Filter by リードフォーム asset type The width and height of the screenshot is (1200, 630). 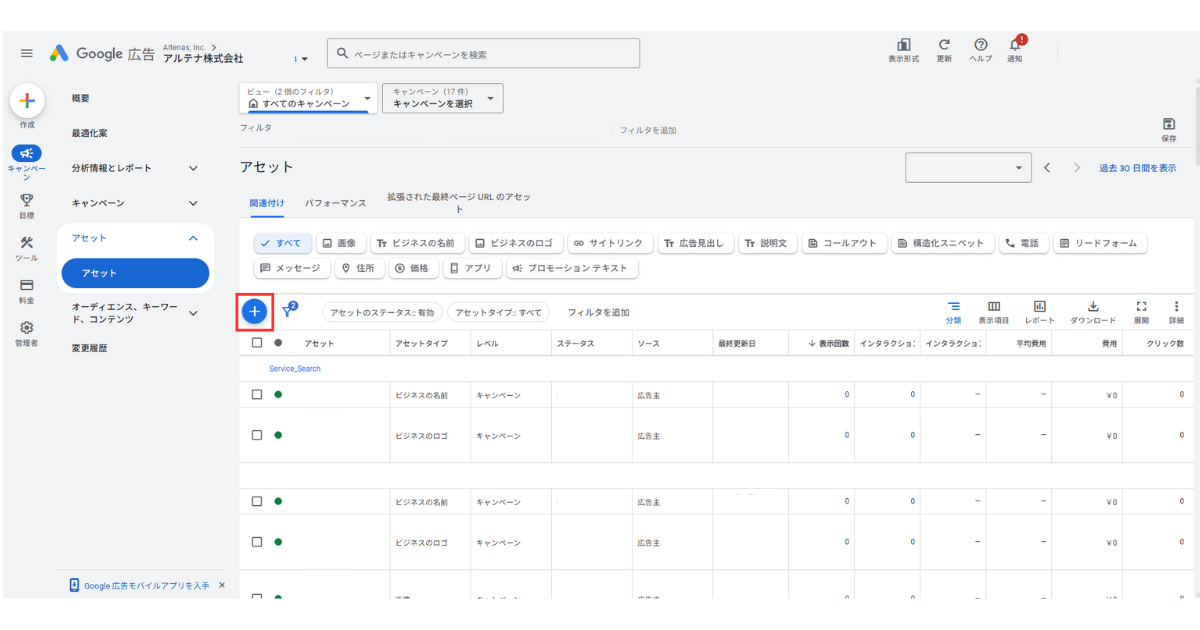point(1099,243)
